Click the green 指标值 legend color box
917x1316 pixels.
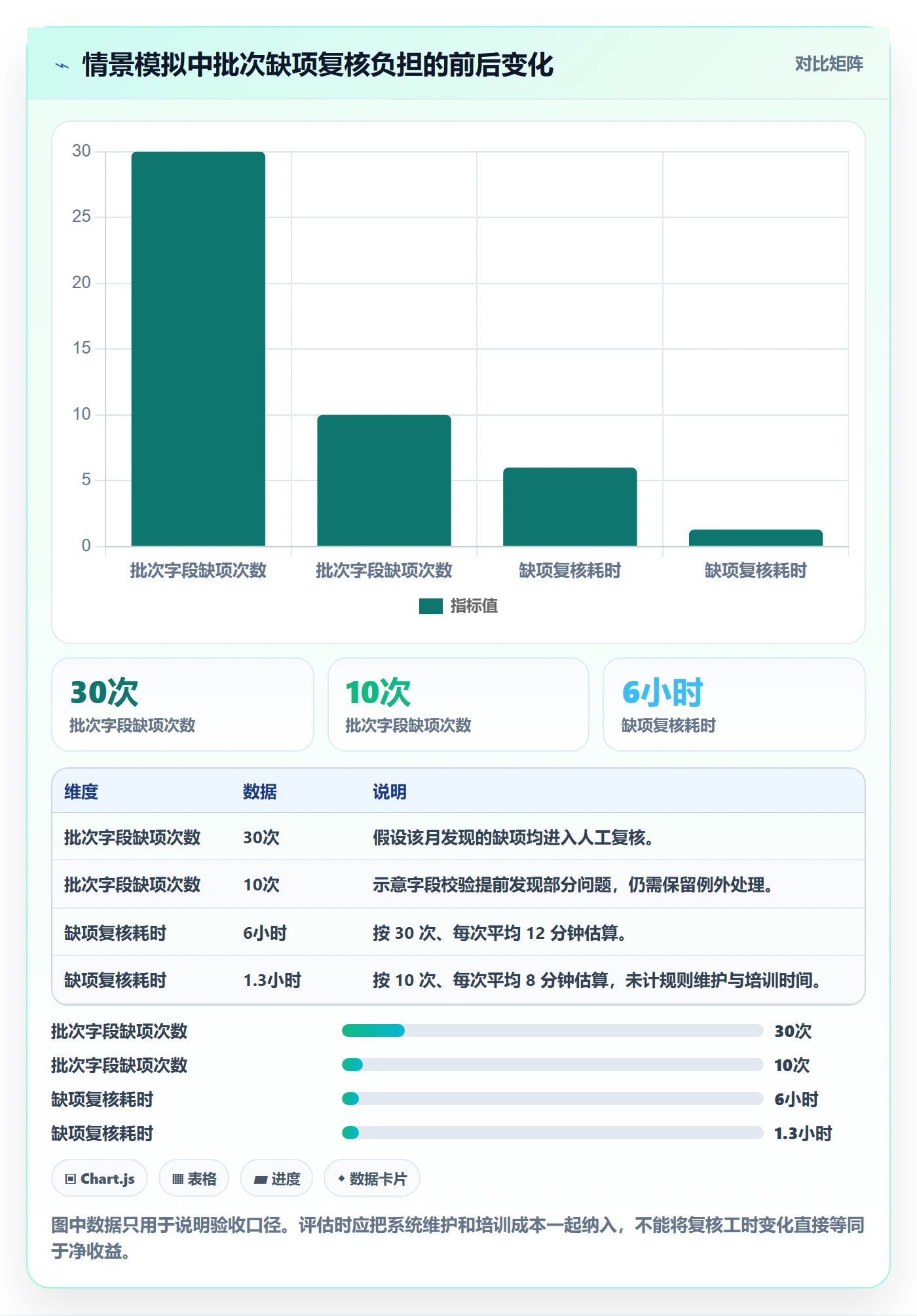coord(431,606)
